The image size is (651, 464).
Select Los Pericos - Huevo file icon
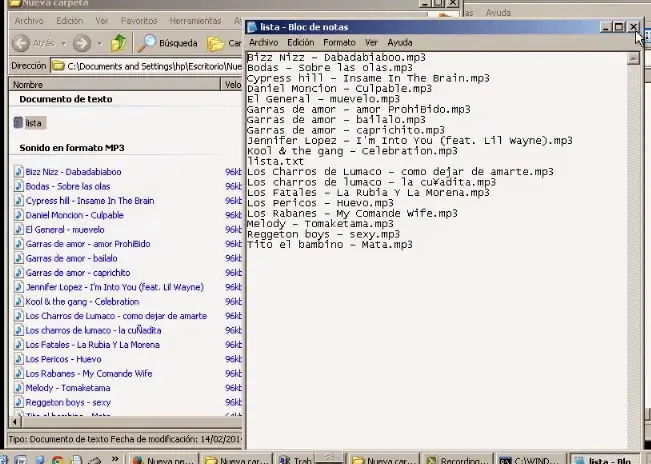pyautogui.click(x=18, y=359)
